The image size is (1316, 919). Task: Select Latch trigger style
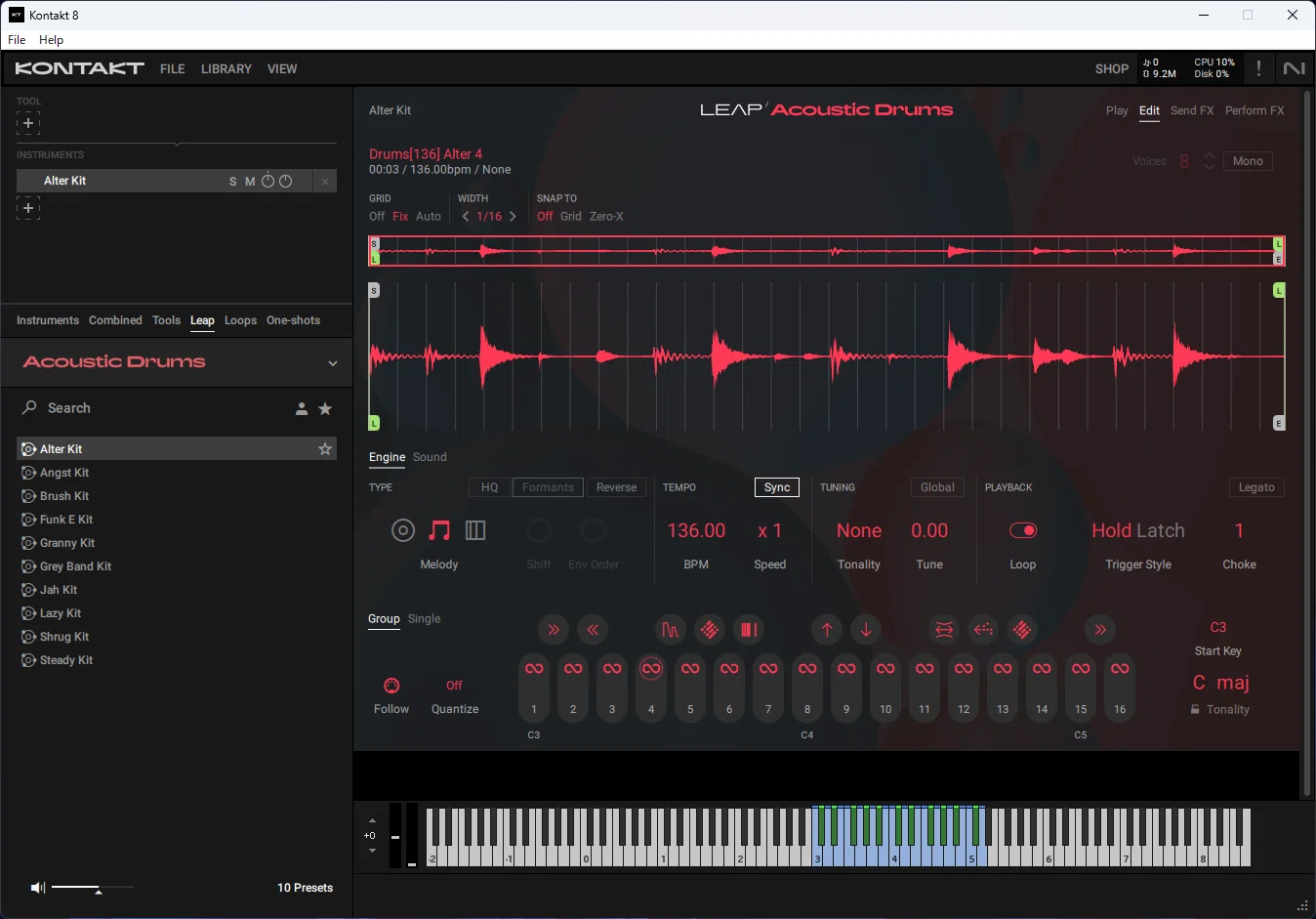click(x=1162, y=530)
